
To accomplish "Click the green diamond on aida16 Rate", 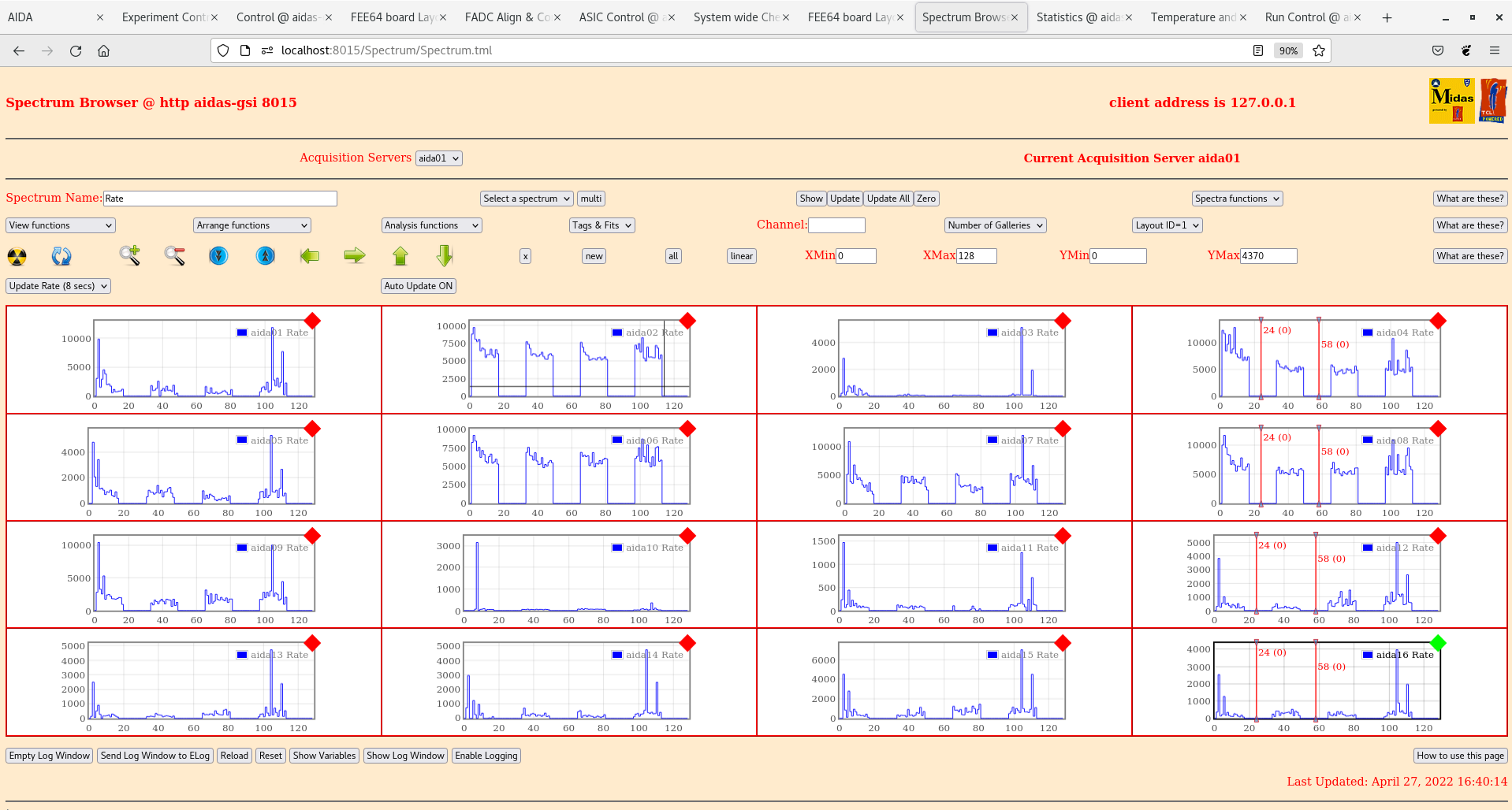I will tap(1438, 643).
